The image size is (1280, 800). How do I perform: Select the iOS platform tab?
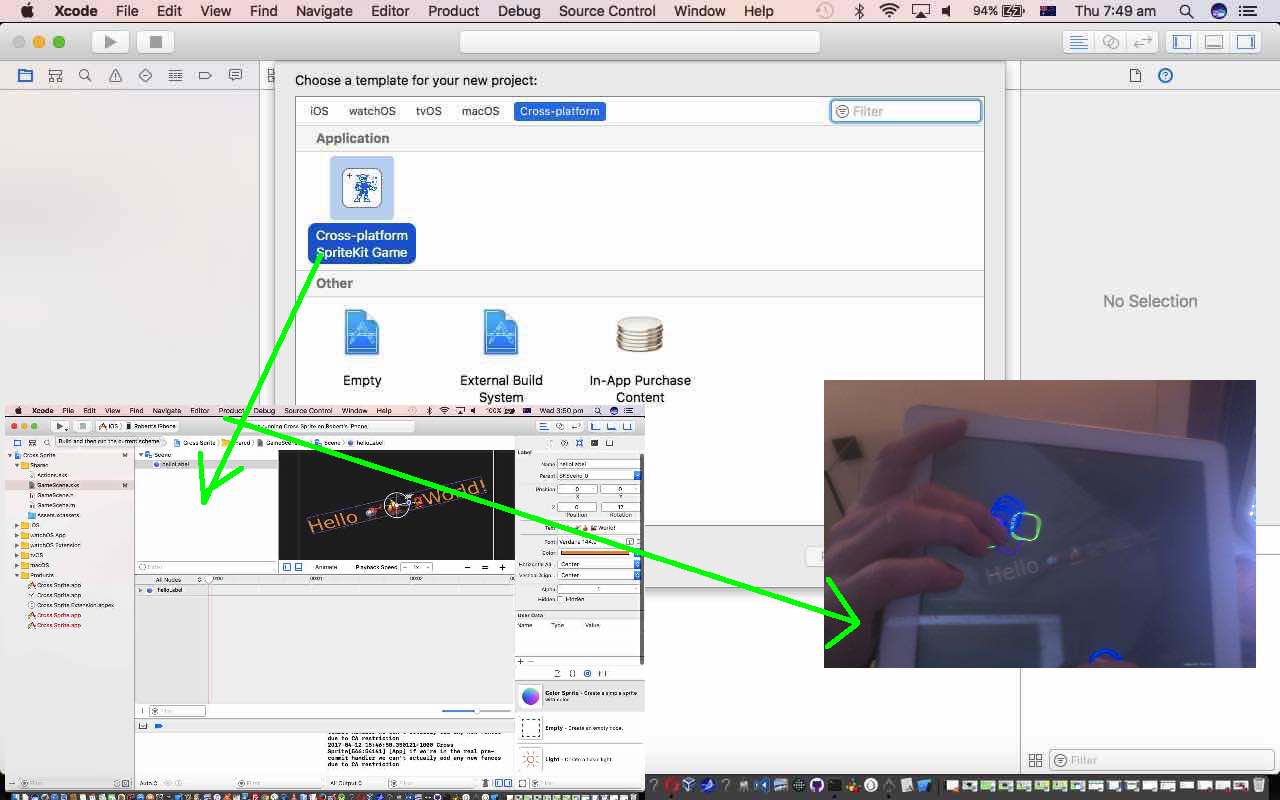pyautogui.click(x=319, y=111)
